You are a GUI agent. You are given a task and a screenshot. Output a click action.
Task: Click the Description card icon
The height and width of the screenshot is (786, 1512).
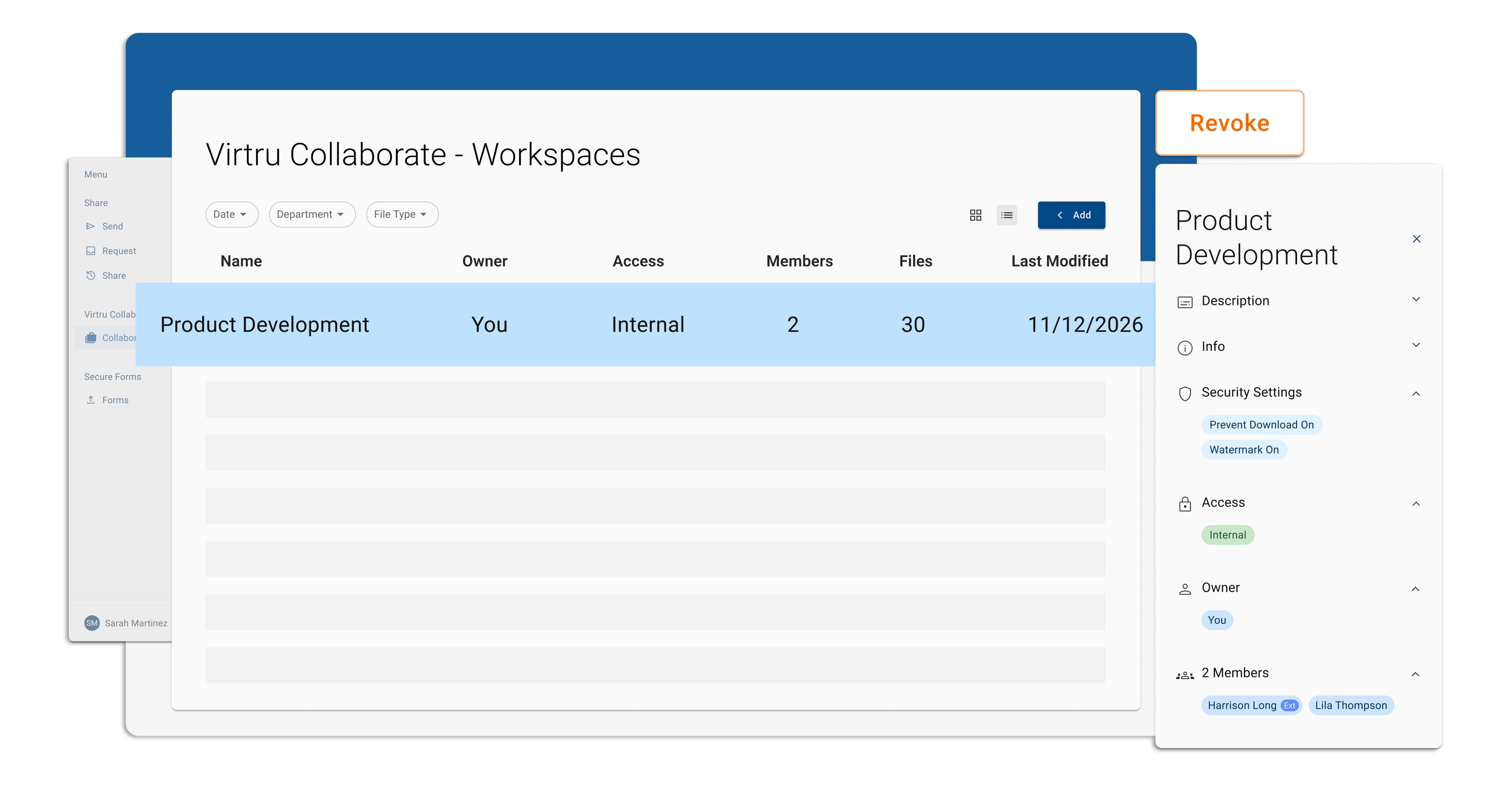point(1185,302)
